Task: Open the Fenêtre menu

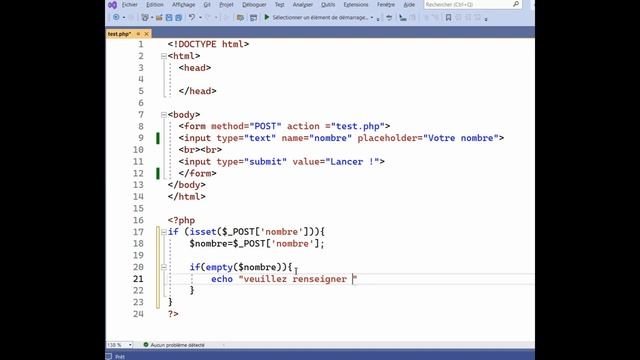Action: coord(386,5)
